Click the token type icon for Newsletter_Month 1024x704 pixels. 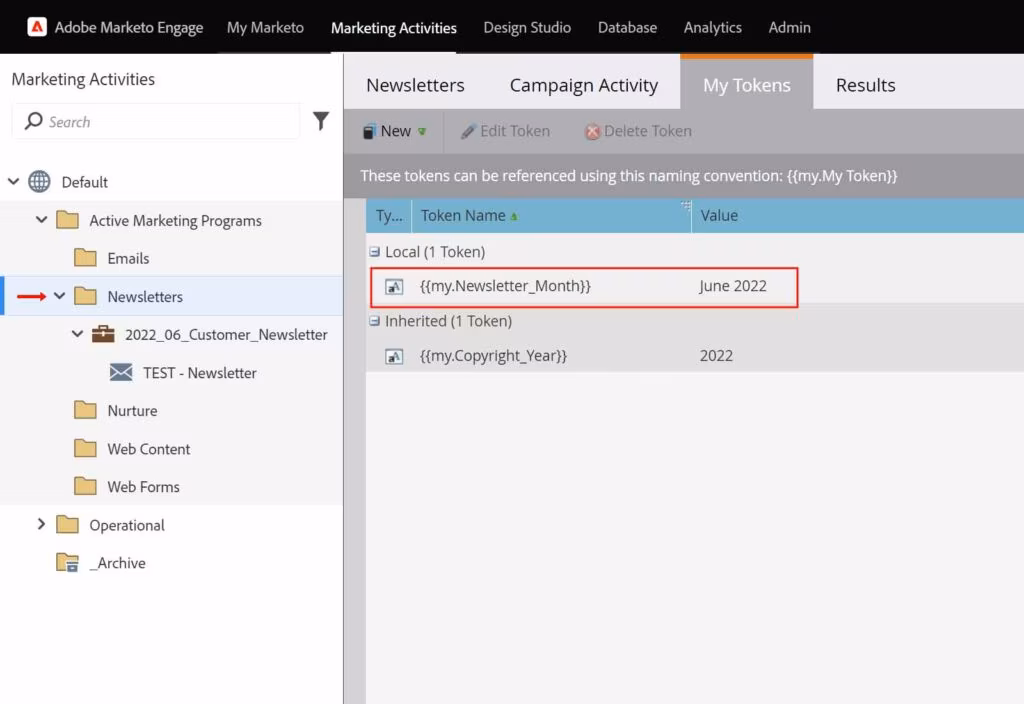coord(394,286)
